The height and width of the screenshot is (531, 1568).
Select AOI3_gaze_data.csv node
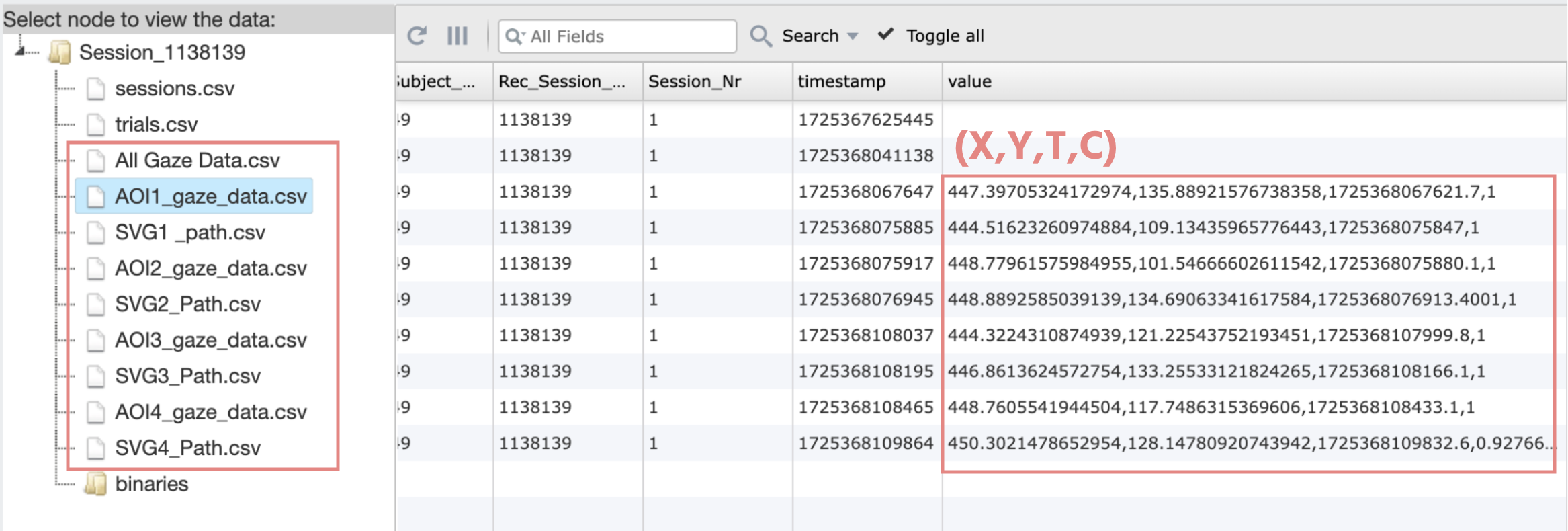[x=210, y=340]
